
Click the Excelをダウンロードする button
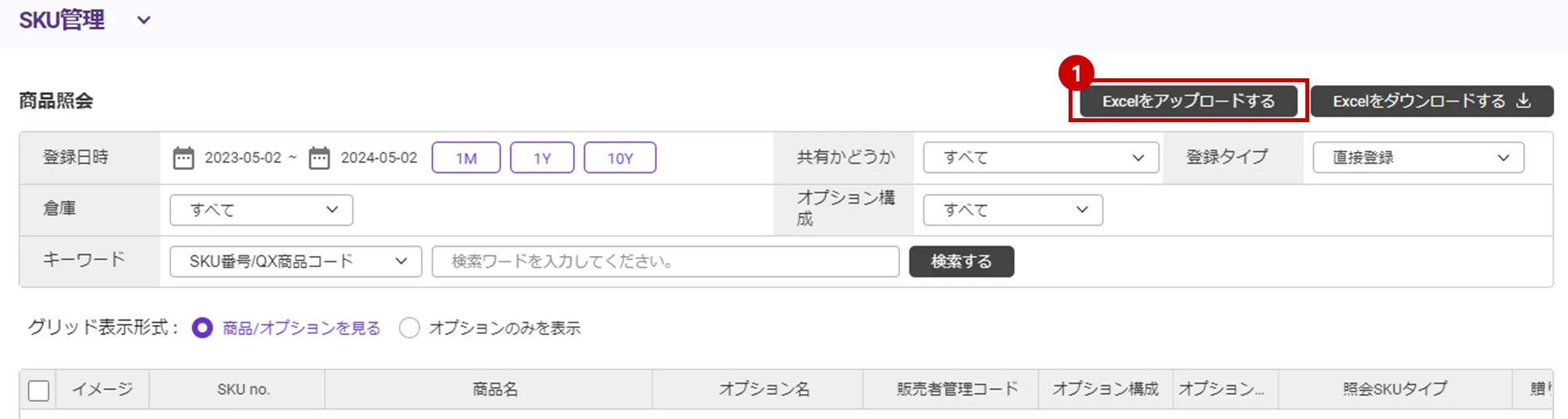click(1419, 101)
